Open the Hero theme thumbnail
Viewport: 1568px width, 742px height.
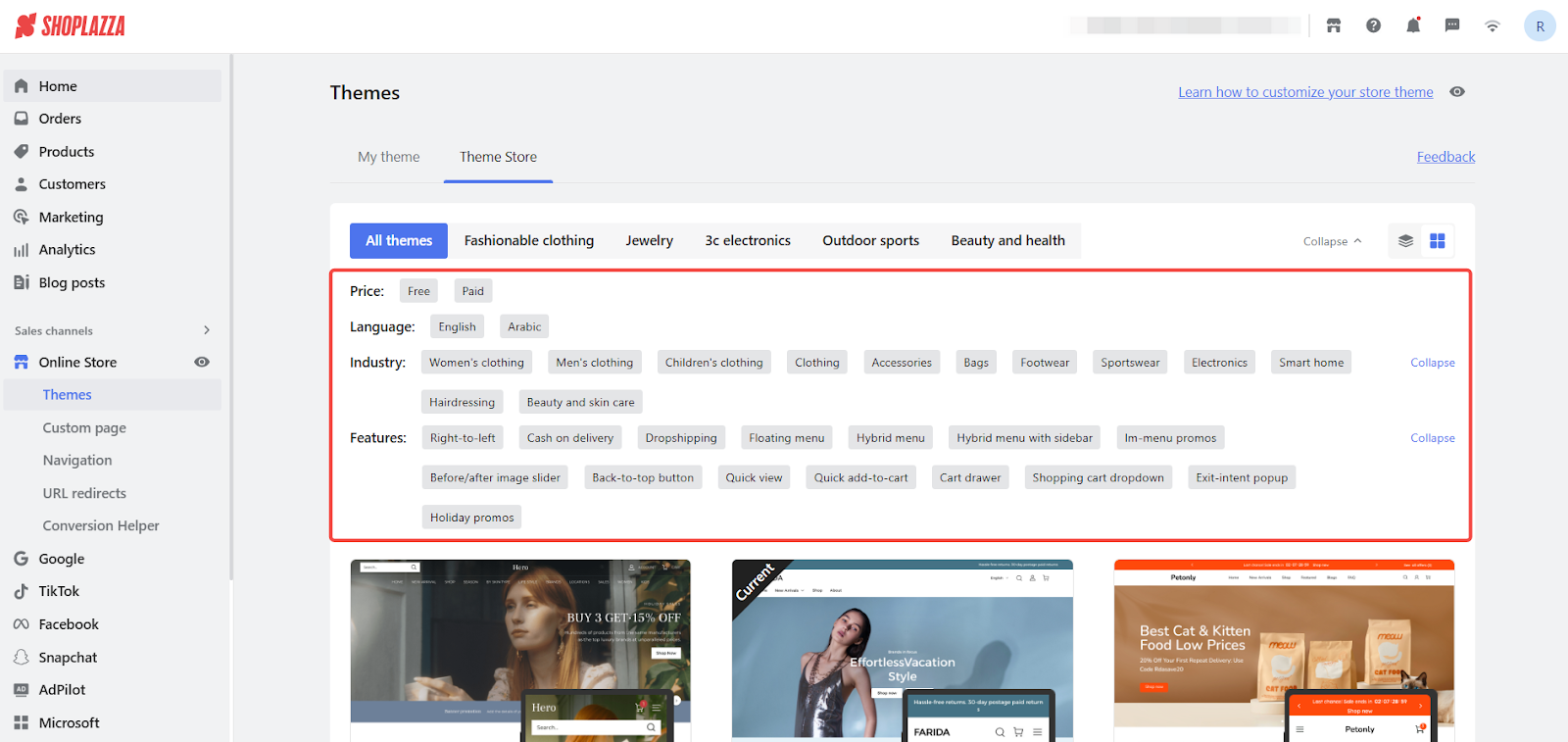(x=520, y=651)
